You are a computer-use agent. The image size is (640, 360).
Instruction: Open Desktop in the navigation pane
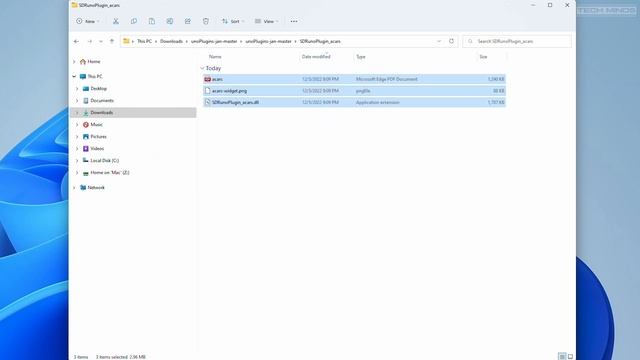point(98,89)
